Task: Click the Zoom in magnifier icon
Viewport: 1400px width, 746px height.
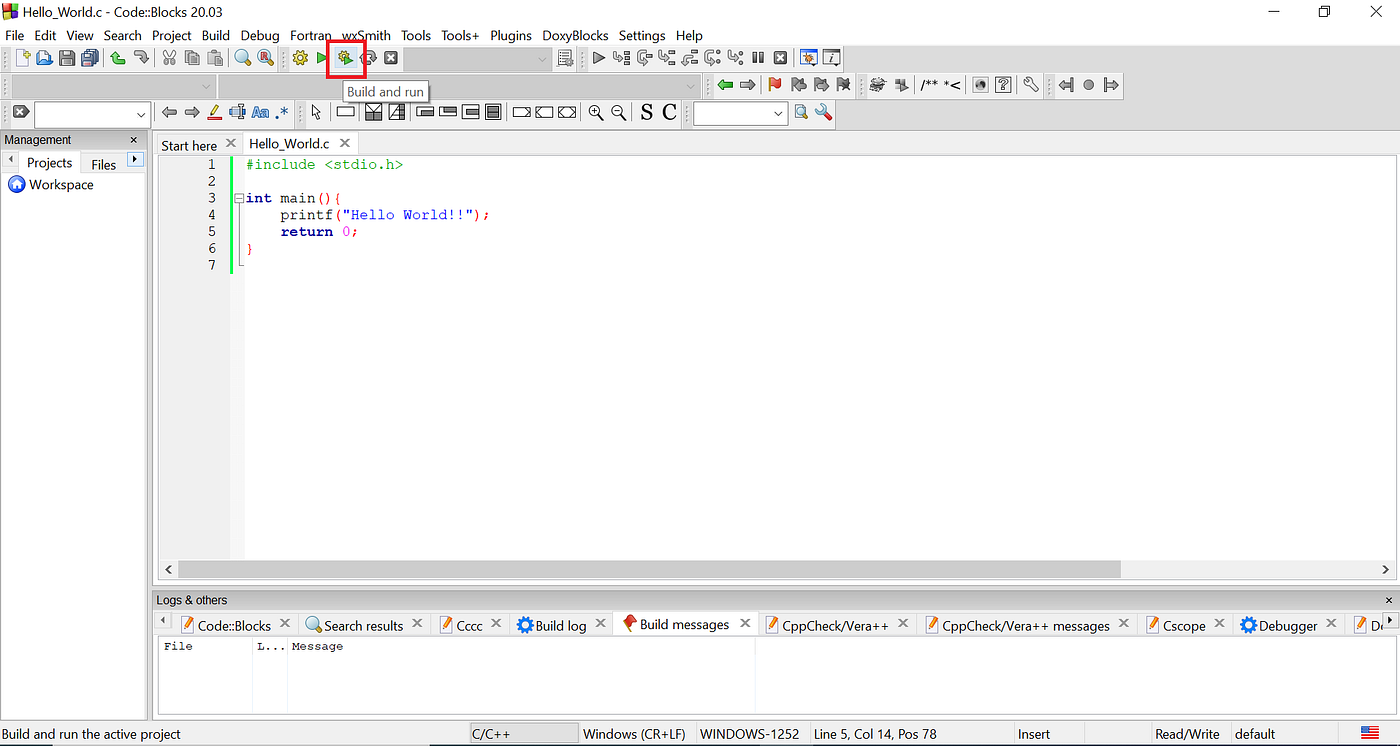Action: 596,113
